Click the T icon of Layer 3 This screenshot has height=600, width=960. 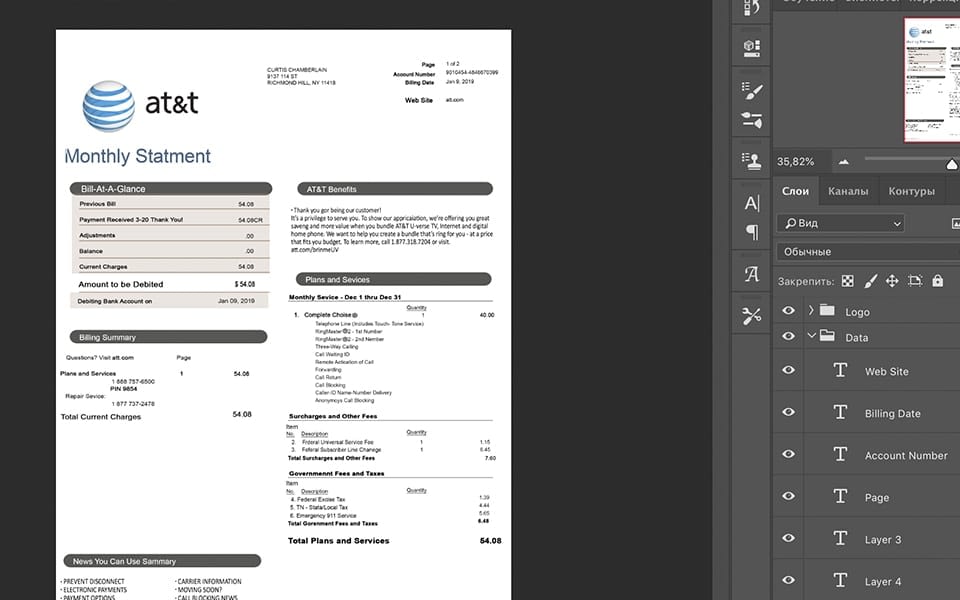pos(841,538)
